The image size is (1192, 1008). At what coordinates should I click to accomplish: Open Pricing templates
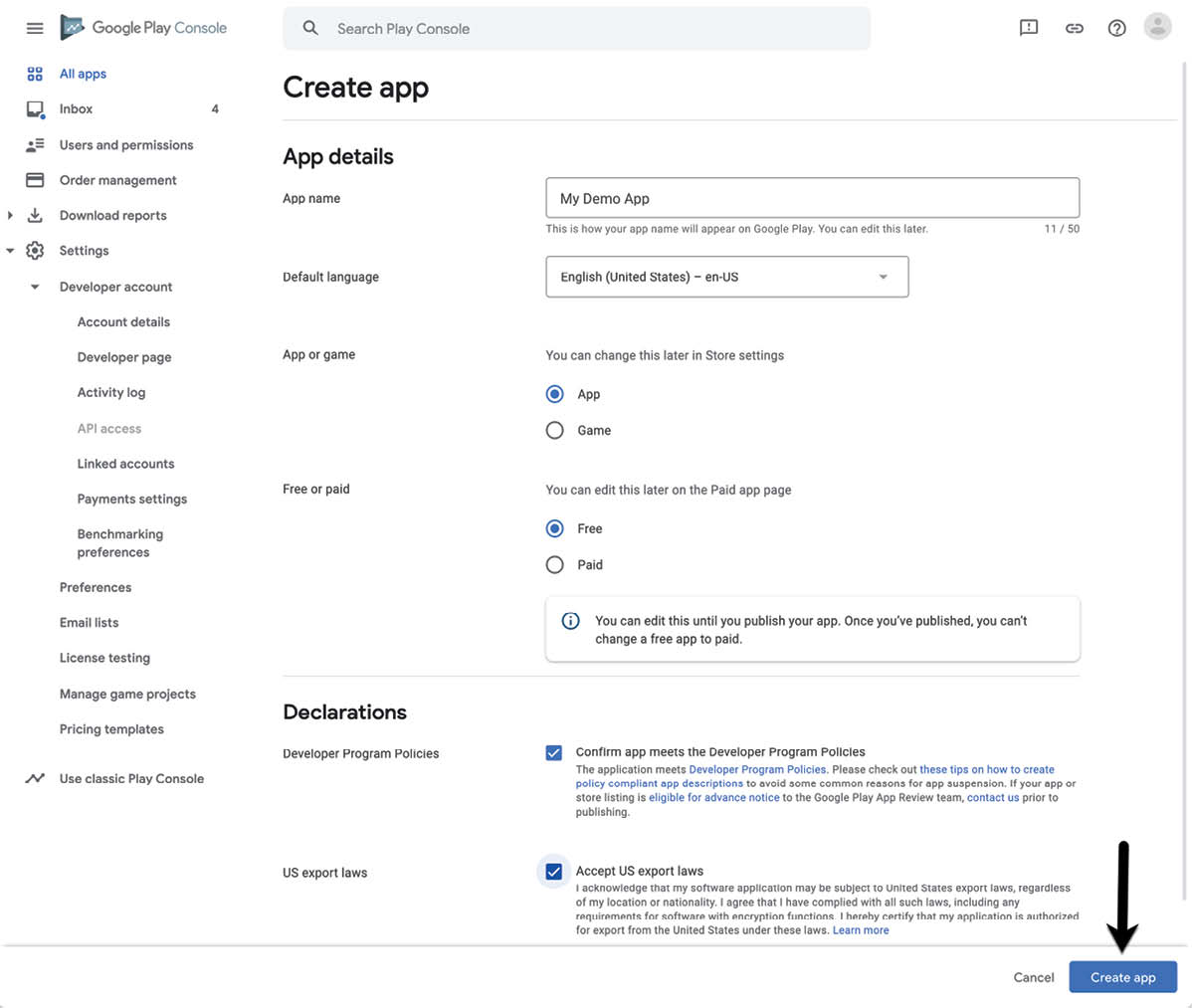[111, 729]
